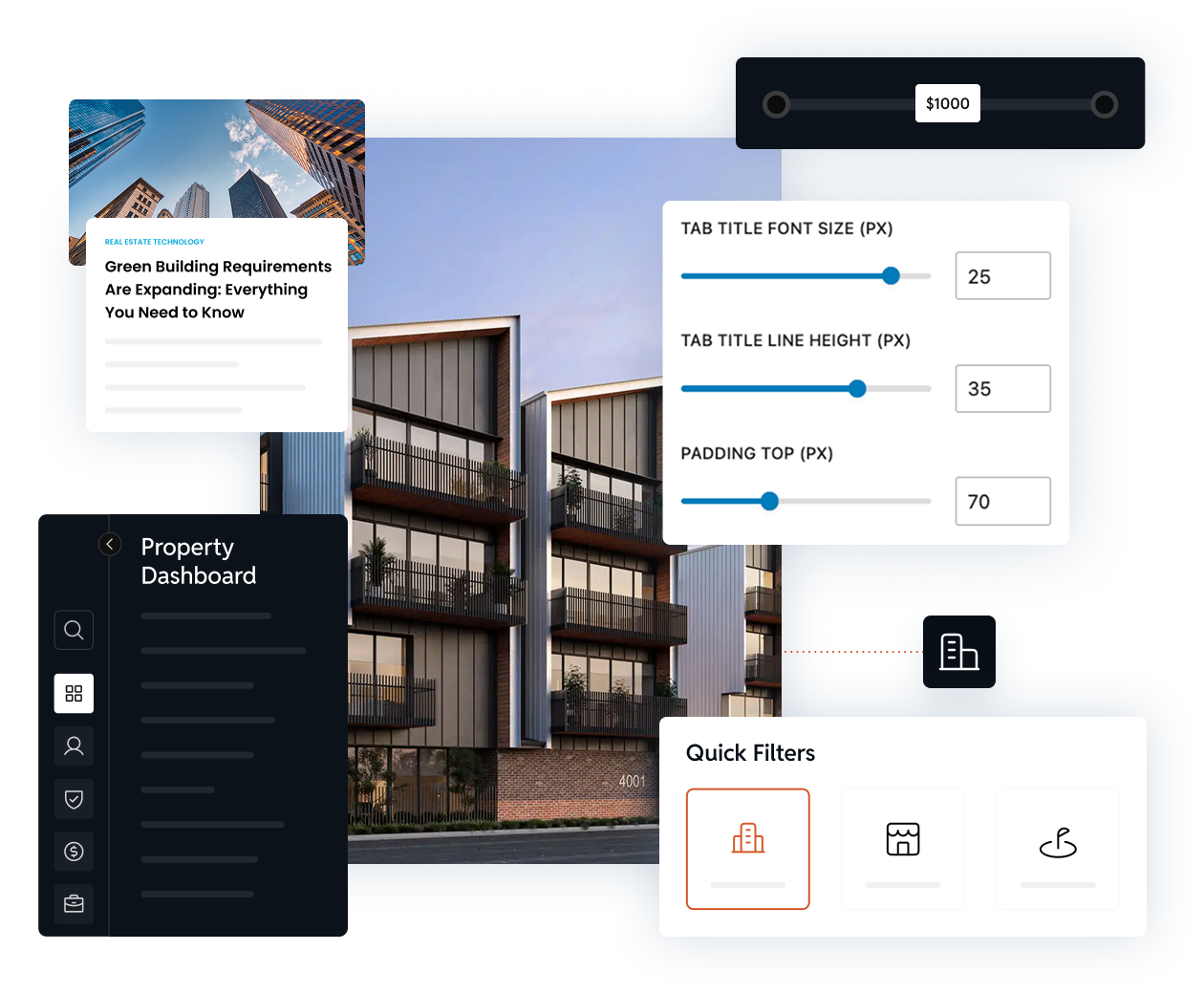1204x994 pixels.
Task: Open the dollar coin icon in sidebar
Action: [x=74, y=852]
